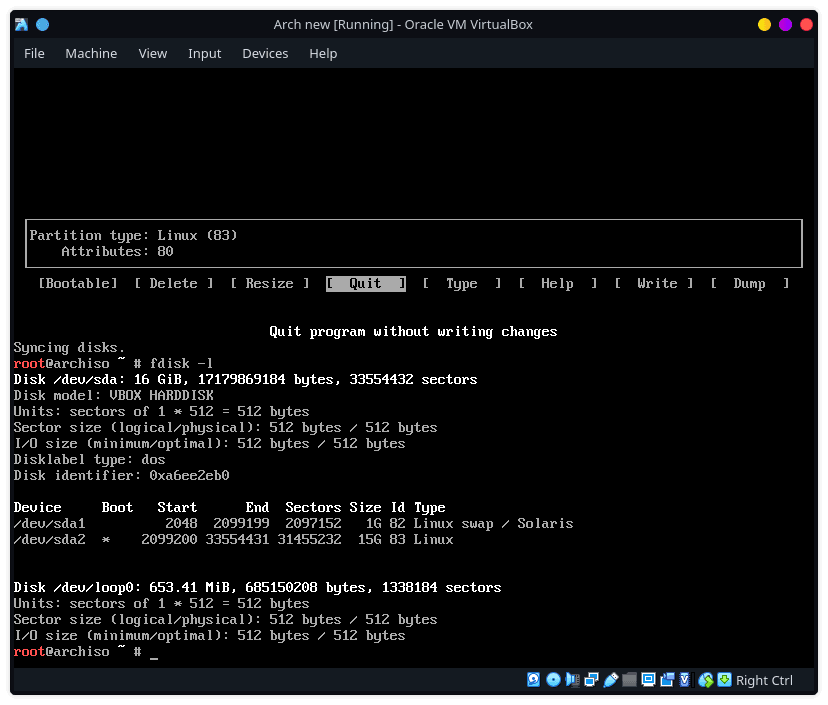Minimize the VirtualBox window with yellow button
Viewport: 828px width, 705px height.
pos(764,24)
